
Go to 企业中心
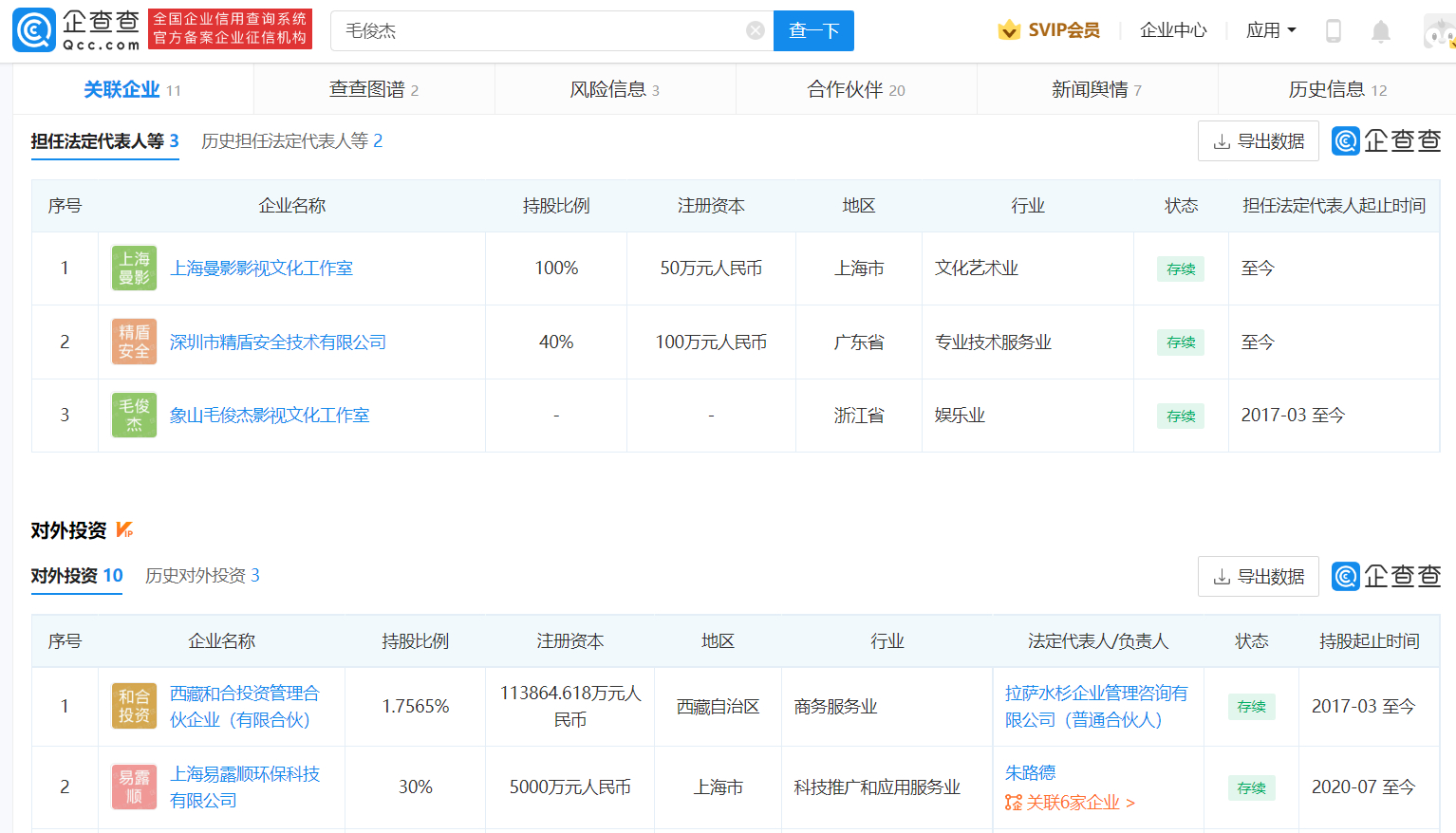tap(1173, 30)
